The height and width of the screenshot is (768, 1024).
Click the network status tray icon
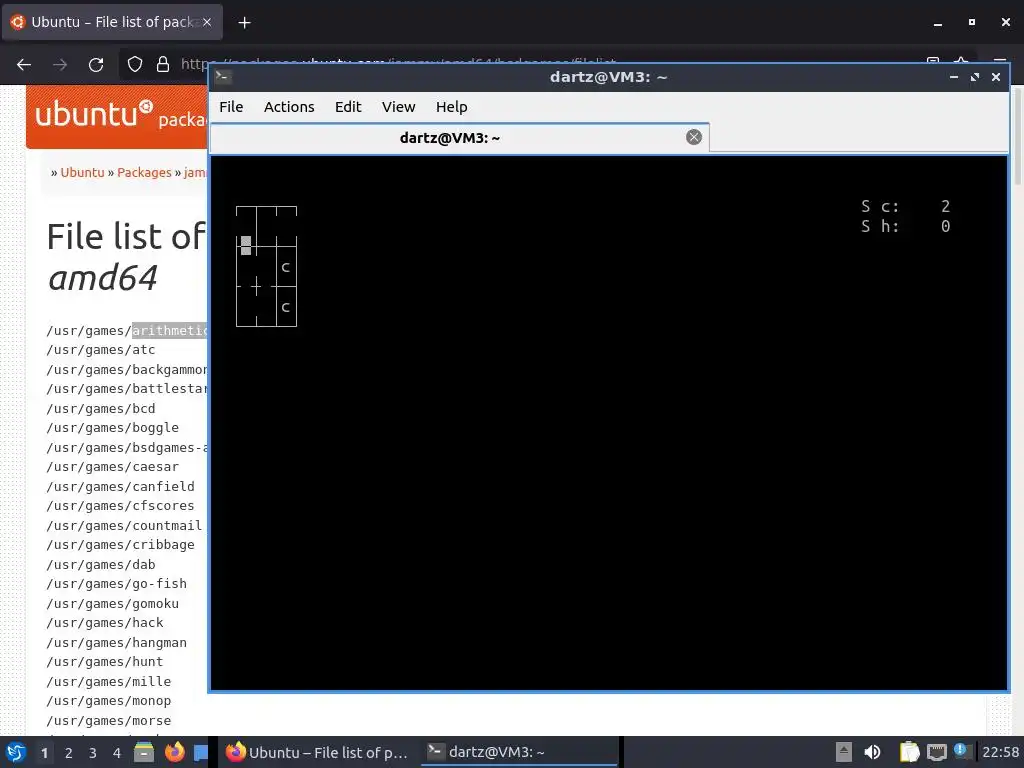point(936,752)
